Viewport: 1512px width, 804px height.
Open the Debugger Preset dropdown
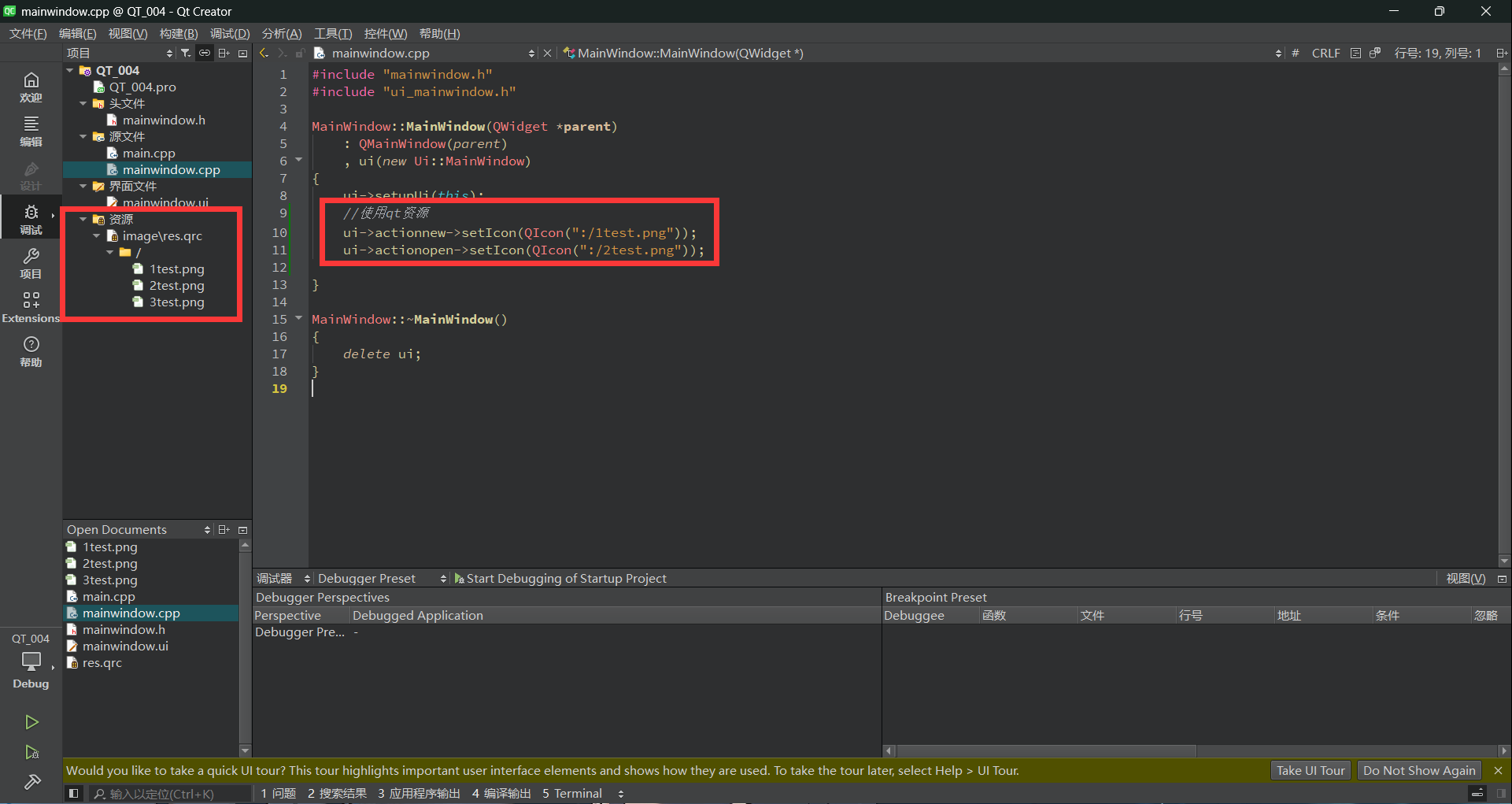coord(382,579)
